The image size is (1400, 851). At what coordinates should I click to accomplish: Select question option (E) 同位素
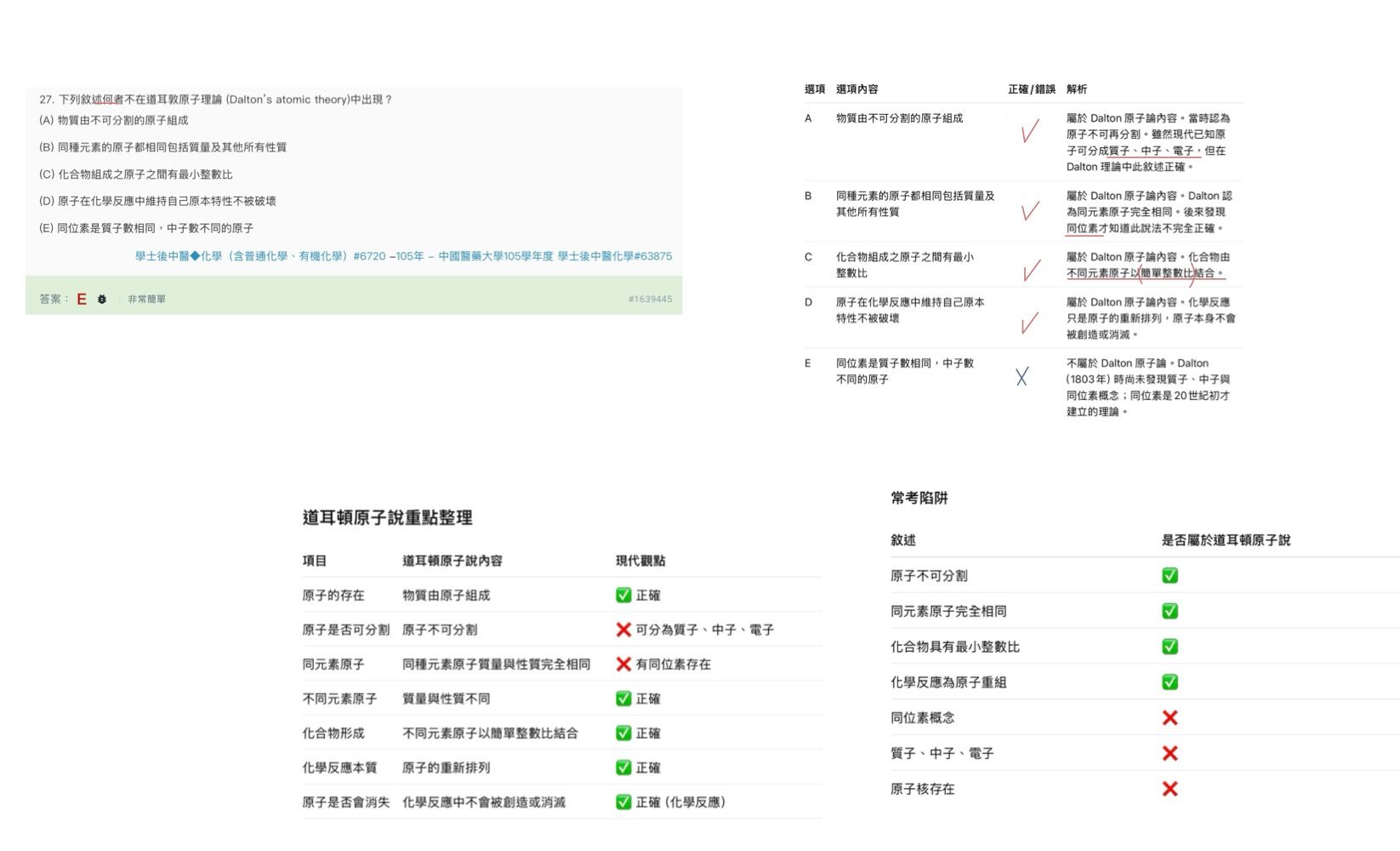[x=146, y=228]
